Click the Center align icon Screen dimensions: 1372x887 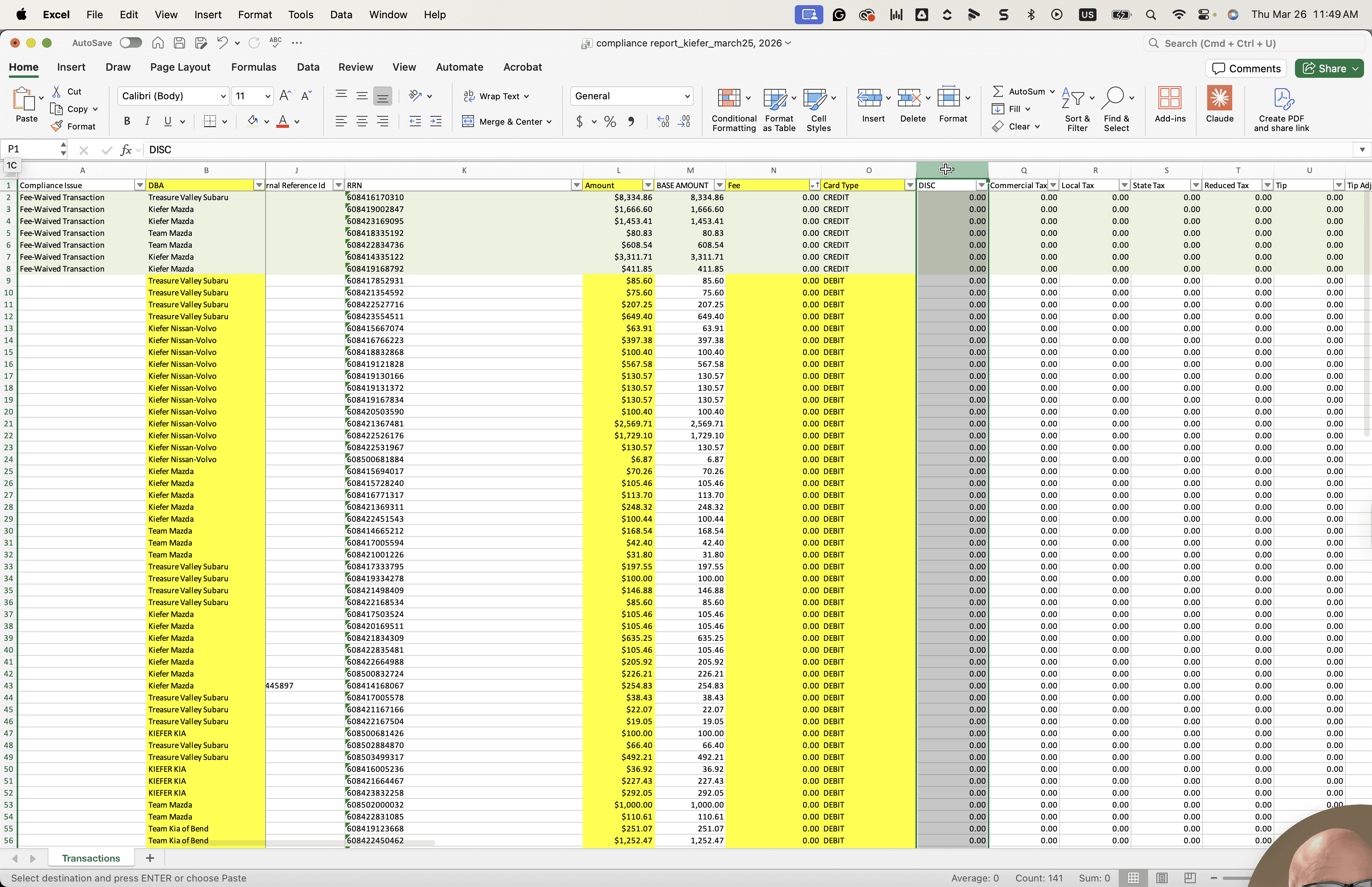point(362,121)
